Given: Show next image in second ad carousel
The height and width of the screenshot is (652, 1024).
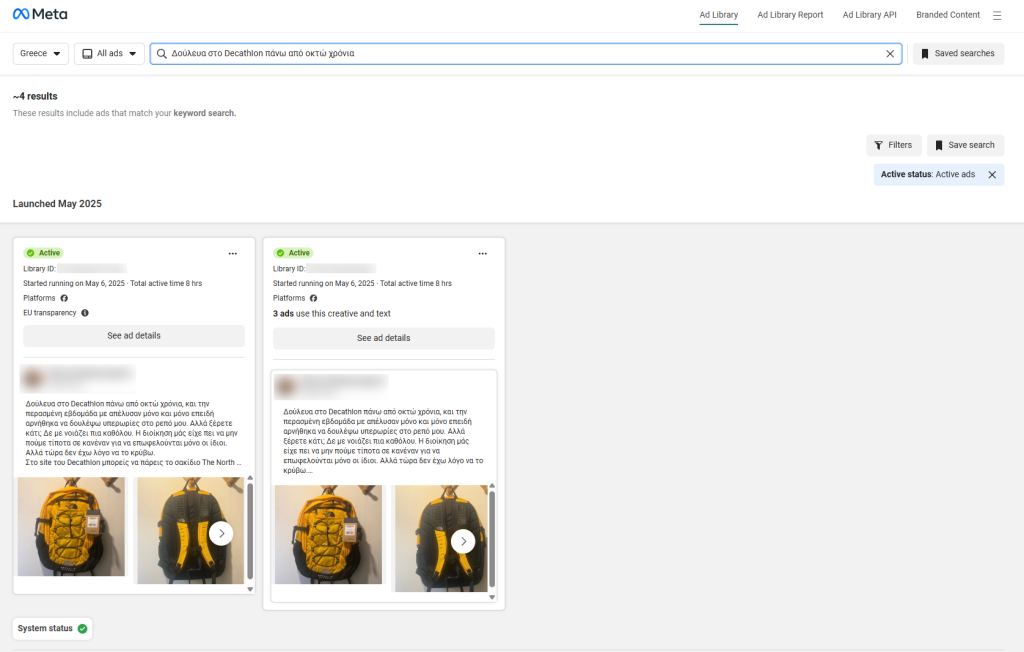Looking at the screenshot, I should pyautogui.click(x=462, y=541).
